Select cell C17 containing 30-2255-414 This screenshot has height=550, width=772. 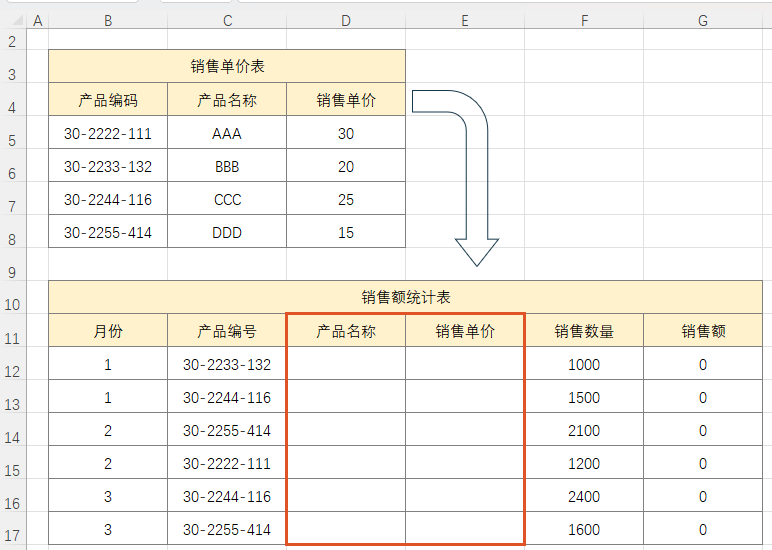(227, 529)
